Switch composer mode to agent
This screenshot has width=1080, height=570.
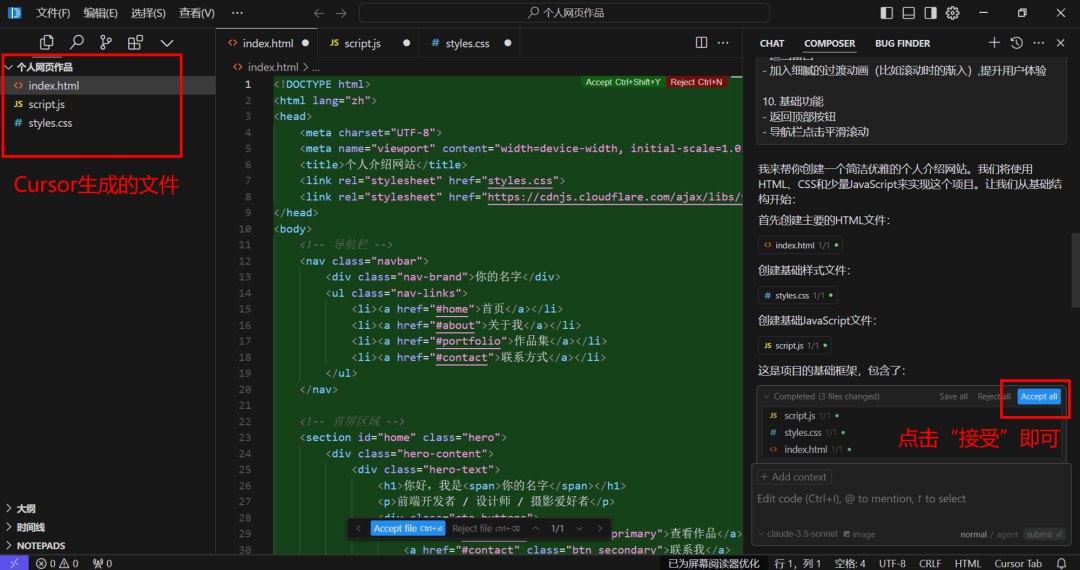1006,534
